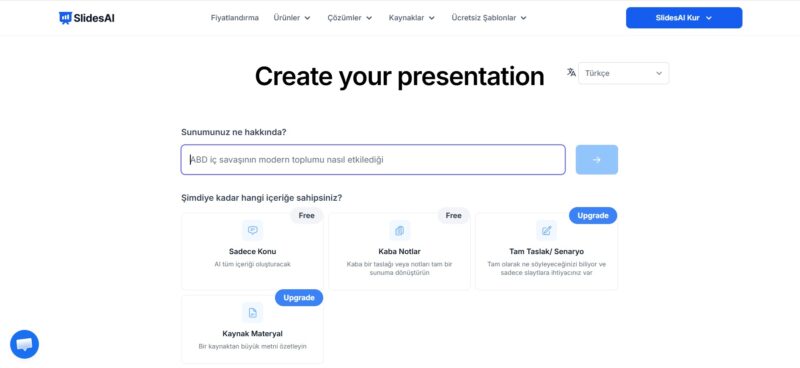Image resolution: width=800 pixels, height=368 pixels.
Task: Click the SlidesAI logo
Action: [87, 18]
